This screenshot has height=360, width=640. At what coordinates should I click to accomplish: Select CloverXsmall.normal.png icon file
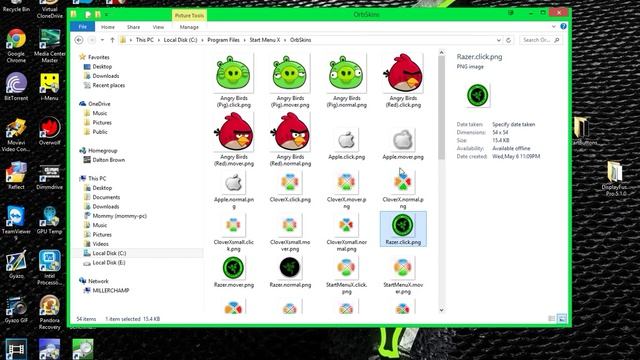pyautogui.click(x=346, y=233)
